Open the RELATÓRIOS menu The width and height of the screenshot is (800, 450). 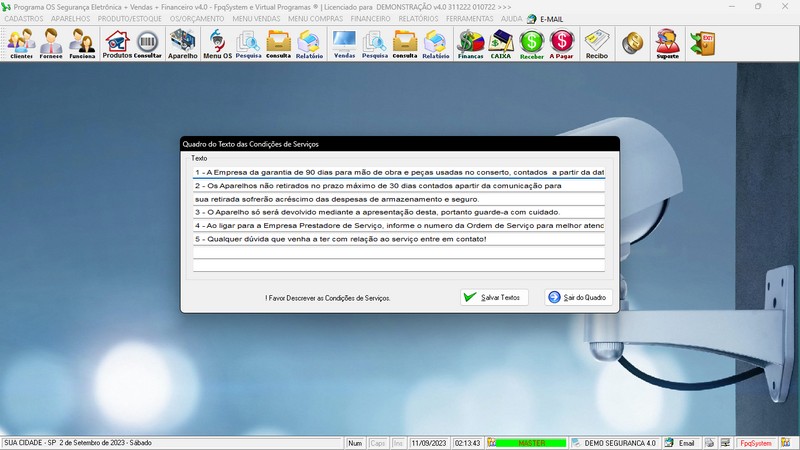[x=418, y=19]
